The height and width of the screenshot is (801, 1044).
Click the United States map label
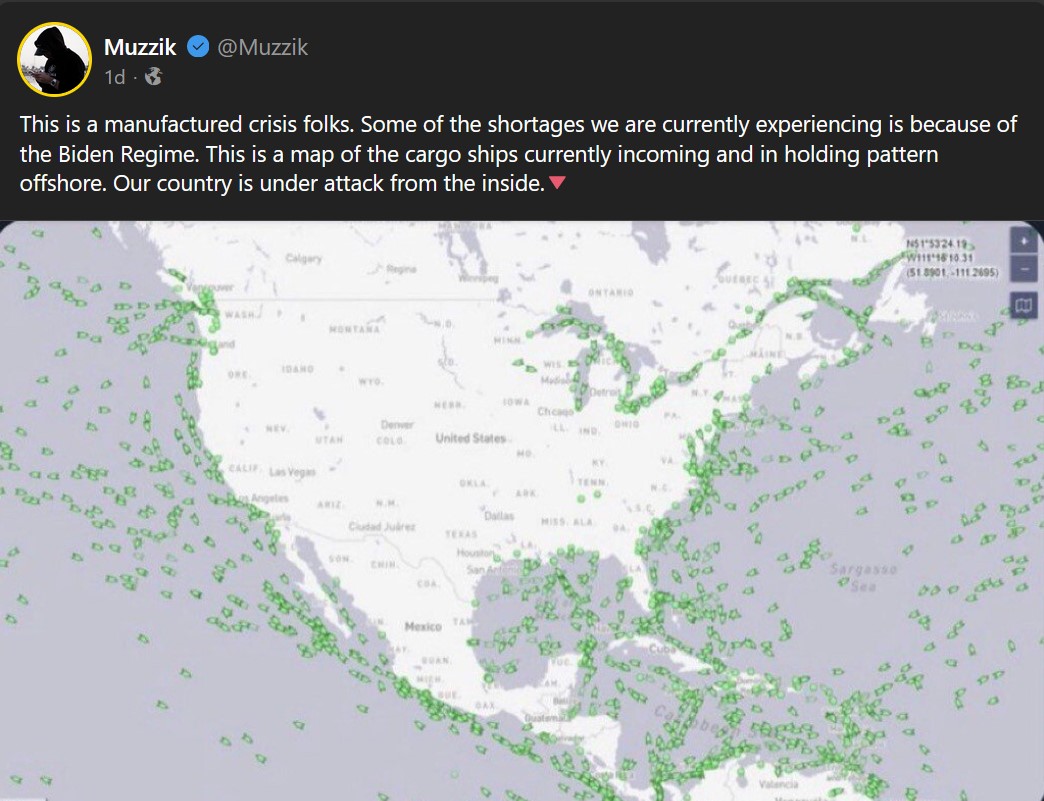tap(470, 438)
